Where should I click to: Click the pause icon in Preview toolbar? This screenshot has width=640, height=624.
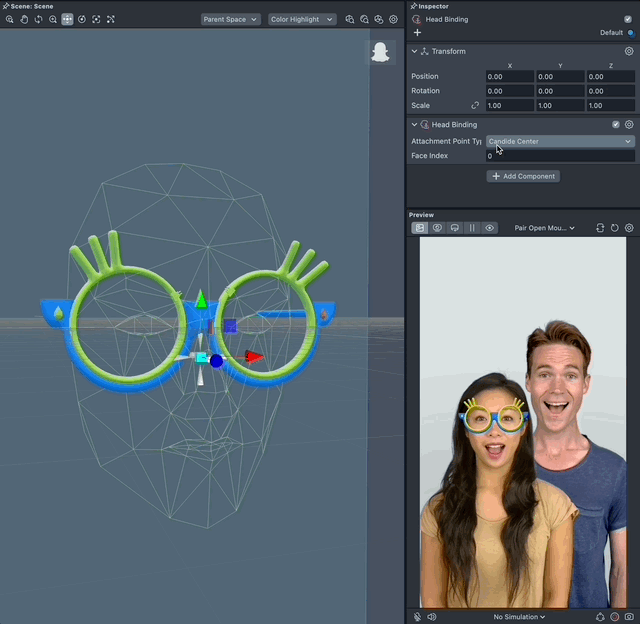(472, 228)
